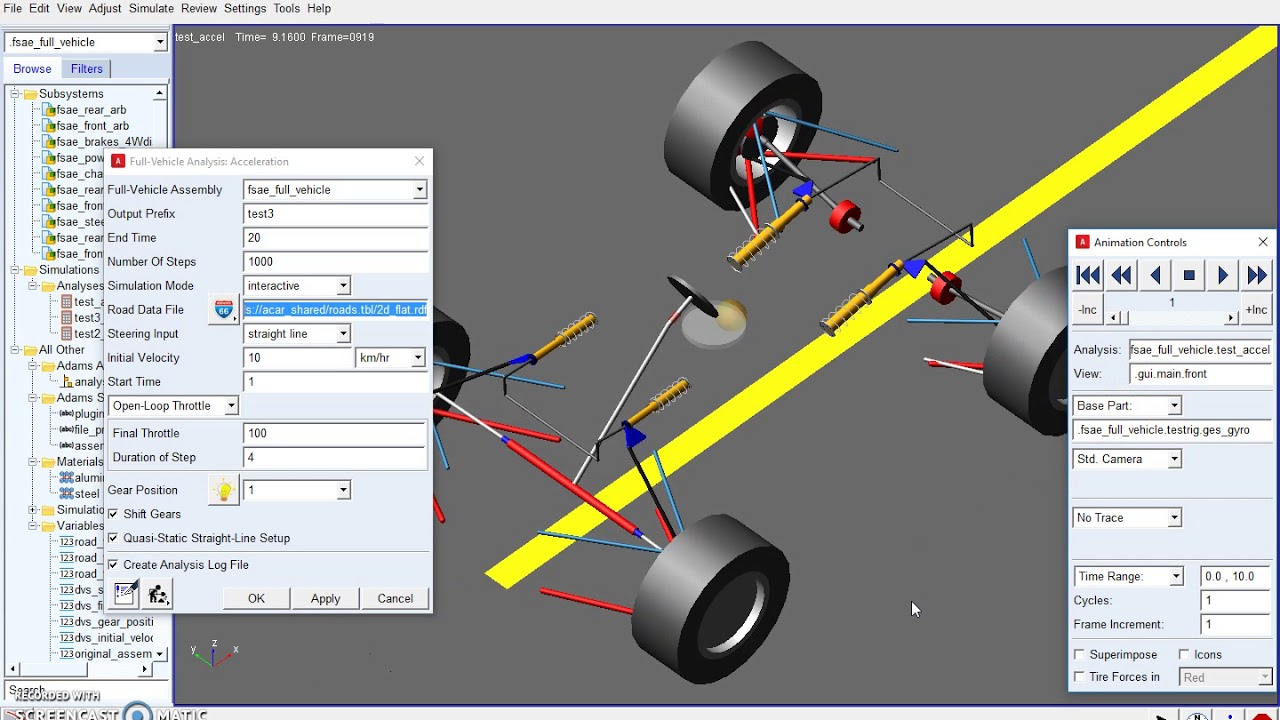This screenshot has height=720, width=1280.
Task: Click the comment notepad icon in Acceleration dialog
Action: 125,594
